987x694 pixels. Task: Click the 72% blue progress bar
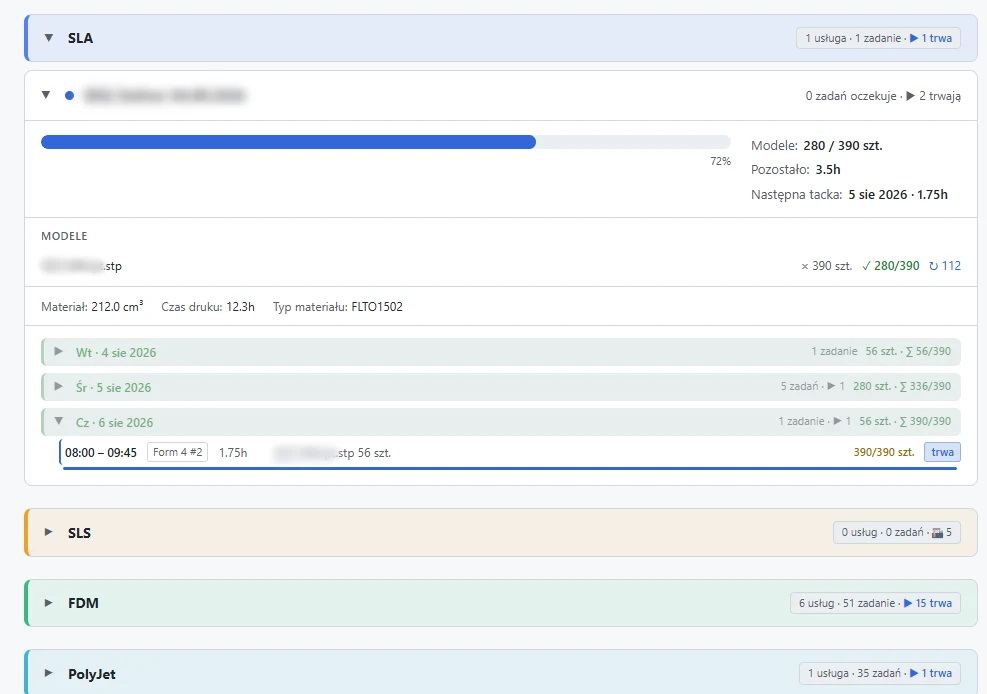coord(288,142)
